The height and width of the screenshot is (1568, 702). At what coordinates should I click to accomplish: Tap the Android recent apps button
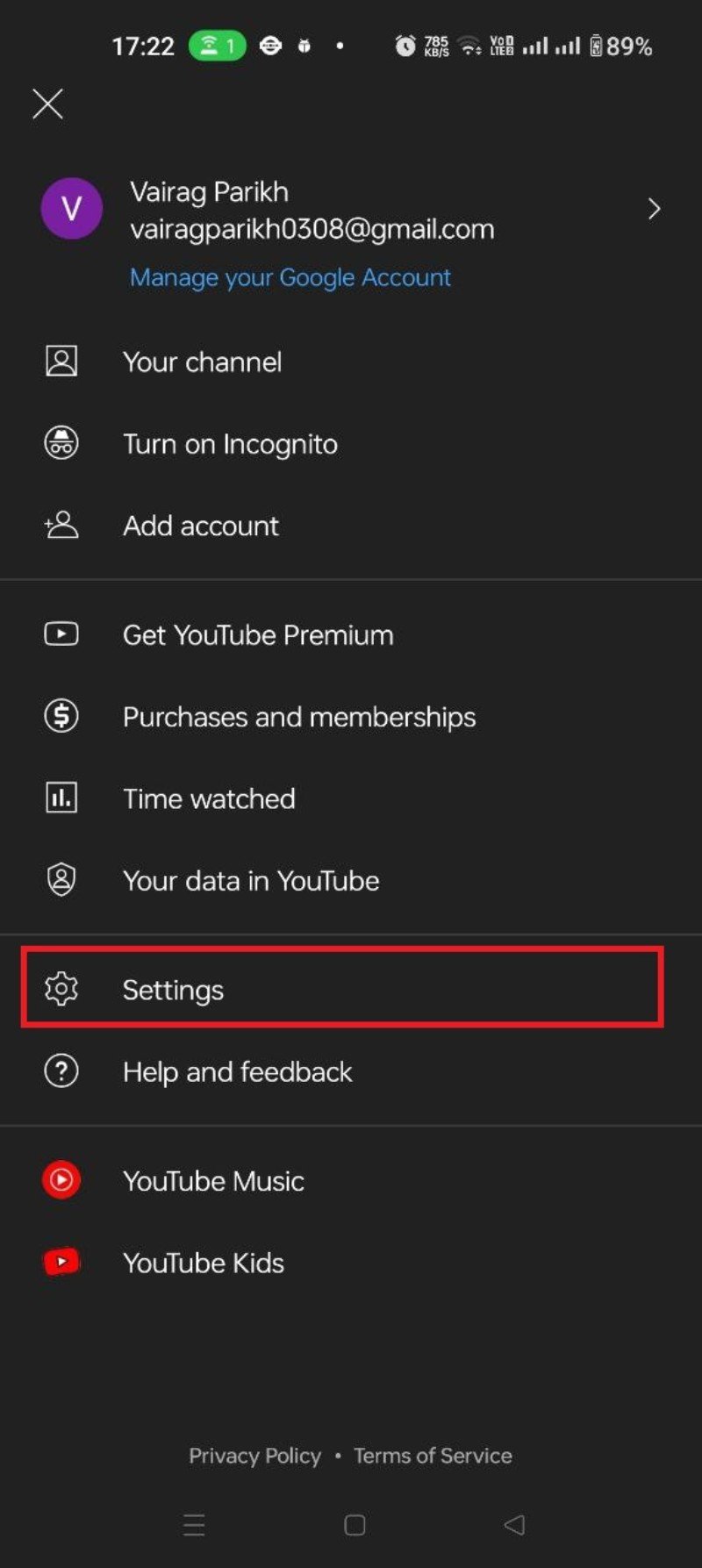194,1525
